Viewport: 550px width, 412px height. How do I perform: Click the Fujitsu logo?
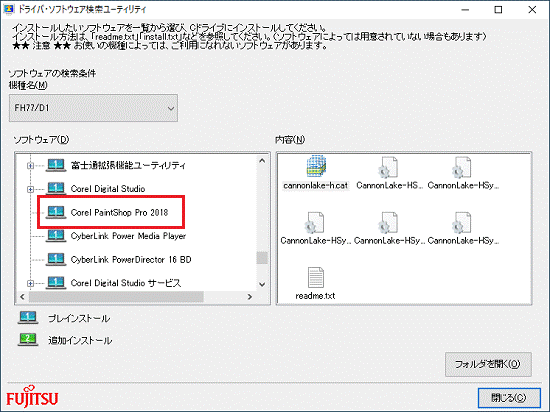click(32, 397)
